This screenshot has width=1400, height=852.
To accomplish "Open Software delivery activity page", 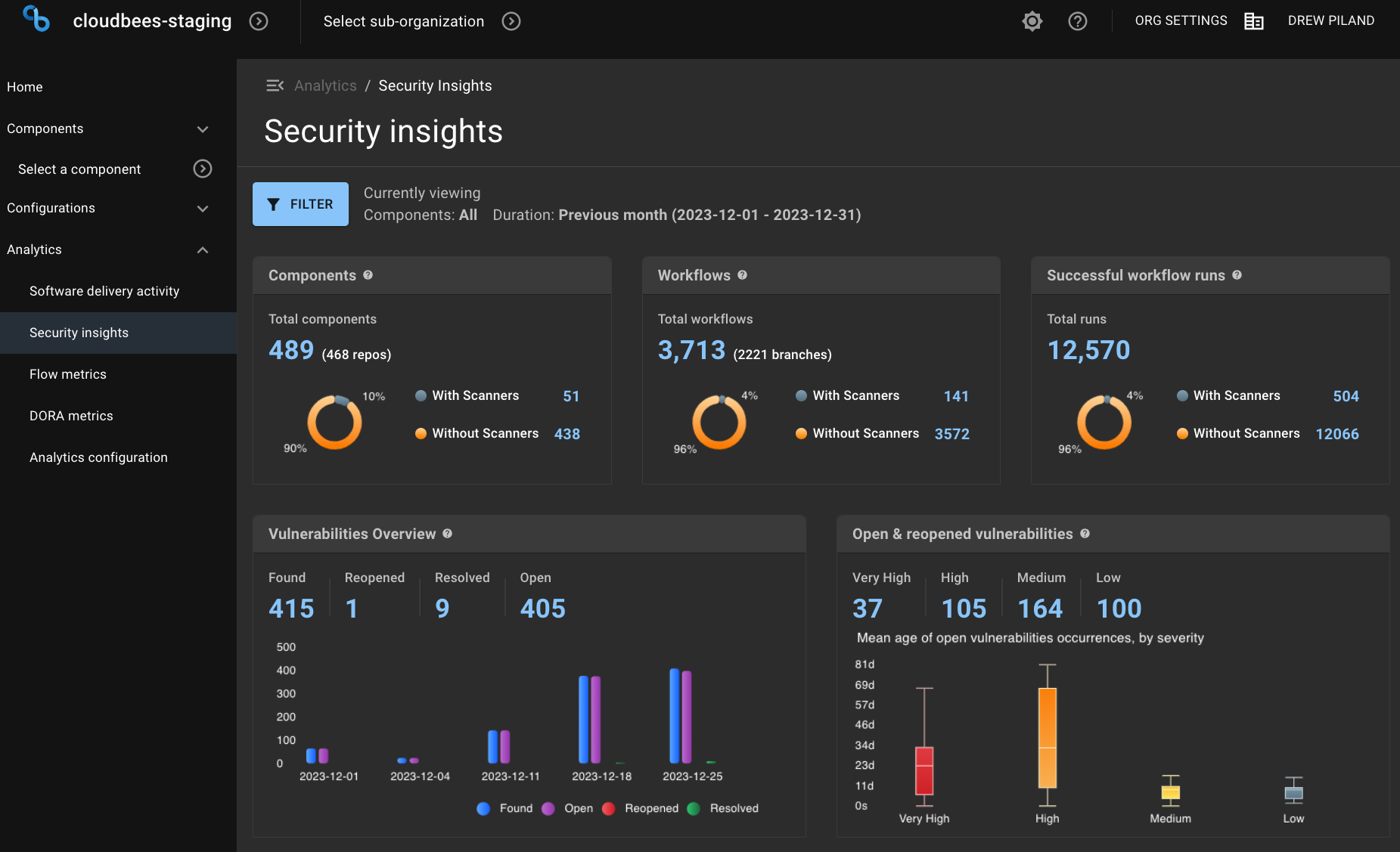I will coord(104,291).
